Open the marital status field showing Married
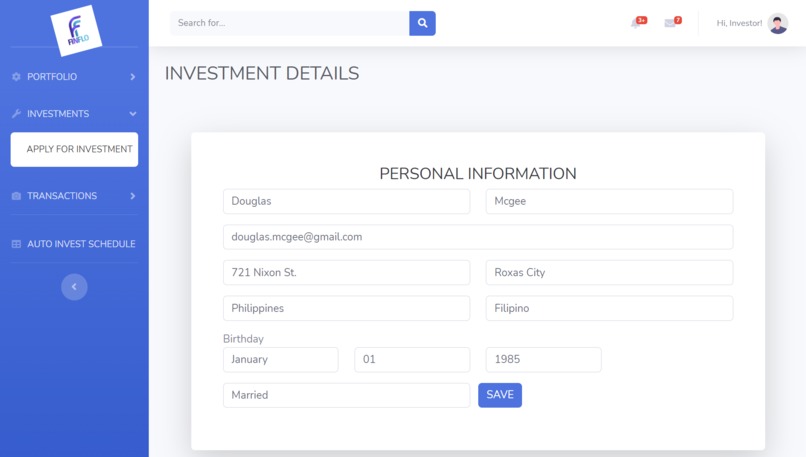The image size is (806, 457). pyautogui.click(x=346, y=395)
